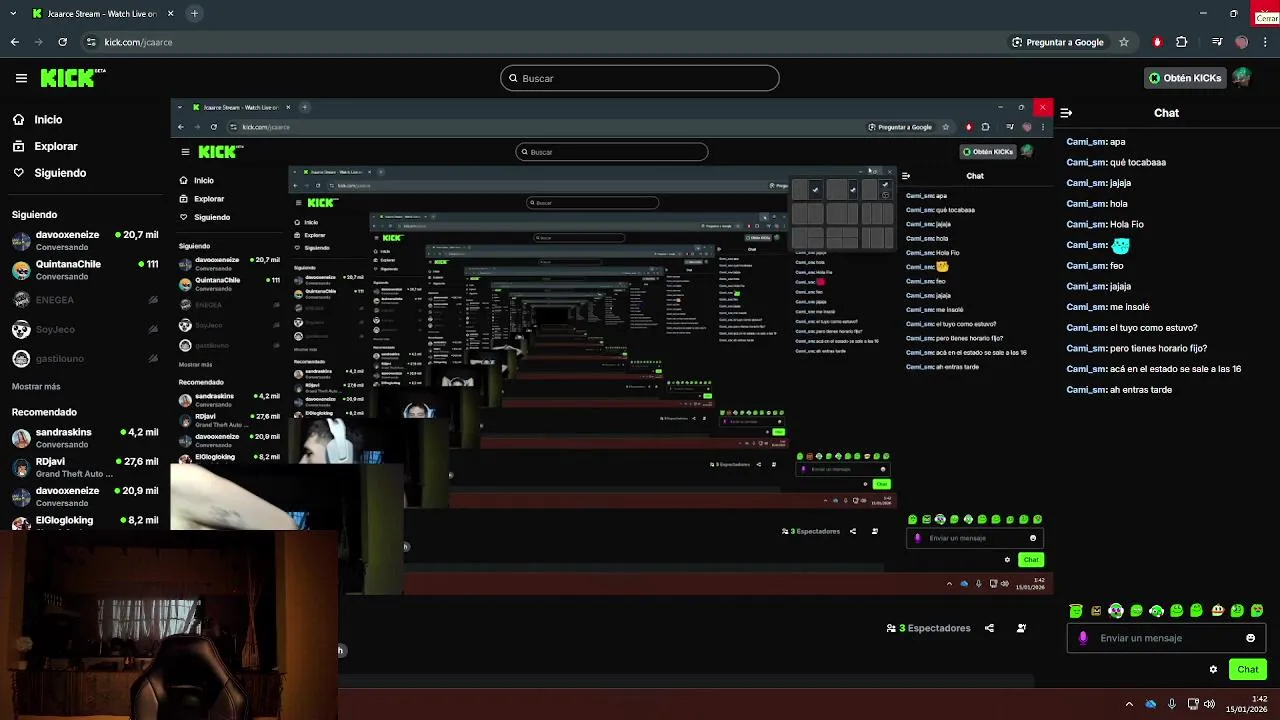Click the microphone tray icon in the taskbar

click(1172, 704)
